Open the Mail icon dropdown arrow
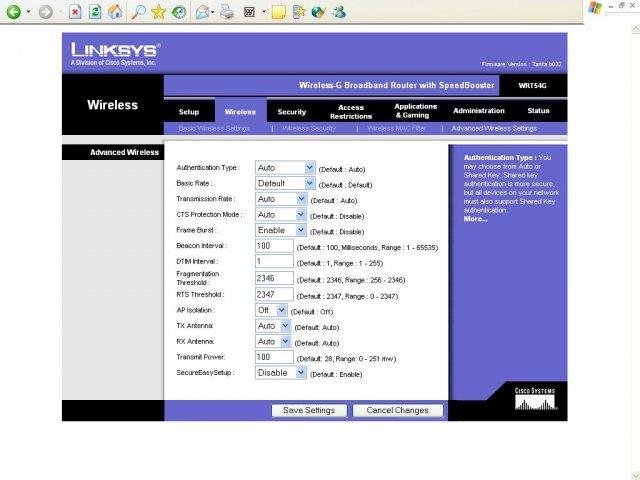640x480 pixels. click(213, 12)
